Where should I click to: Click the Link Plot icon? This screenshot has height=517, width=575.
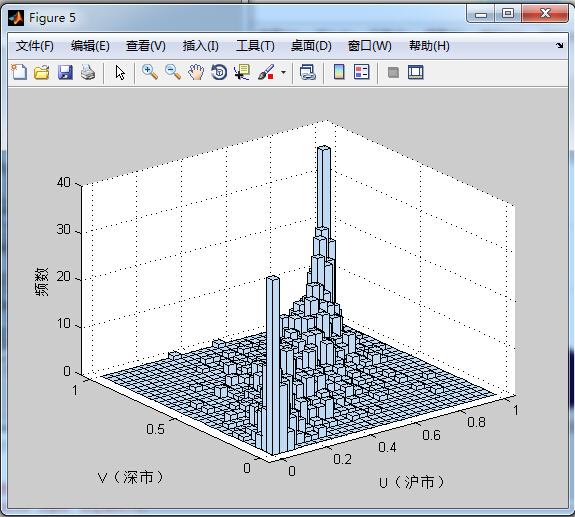click(307, 72)
